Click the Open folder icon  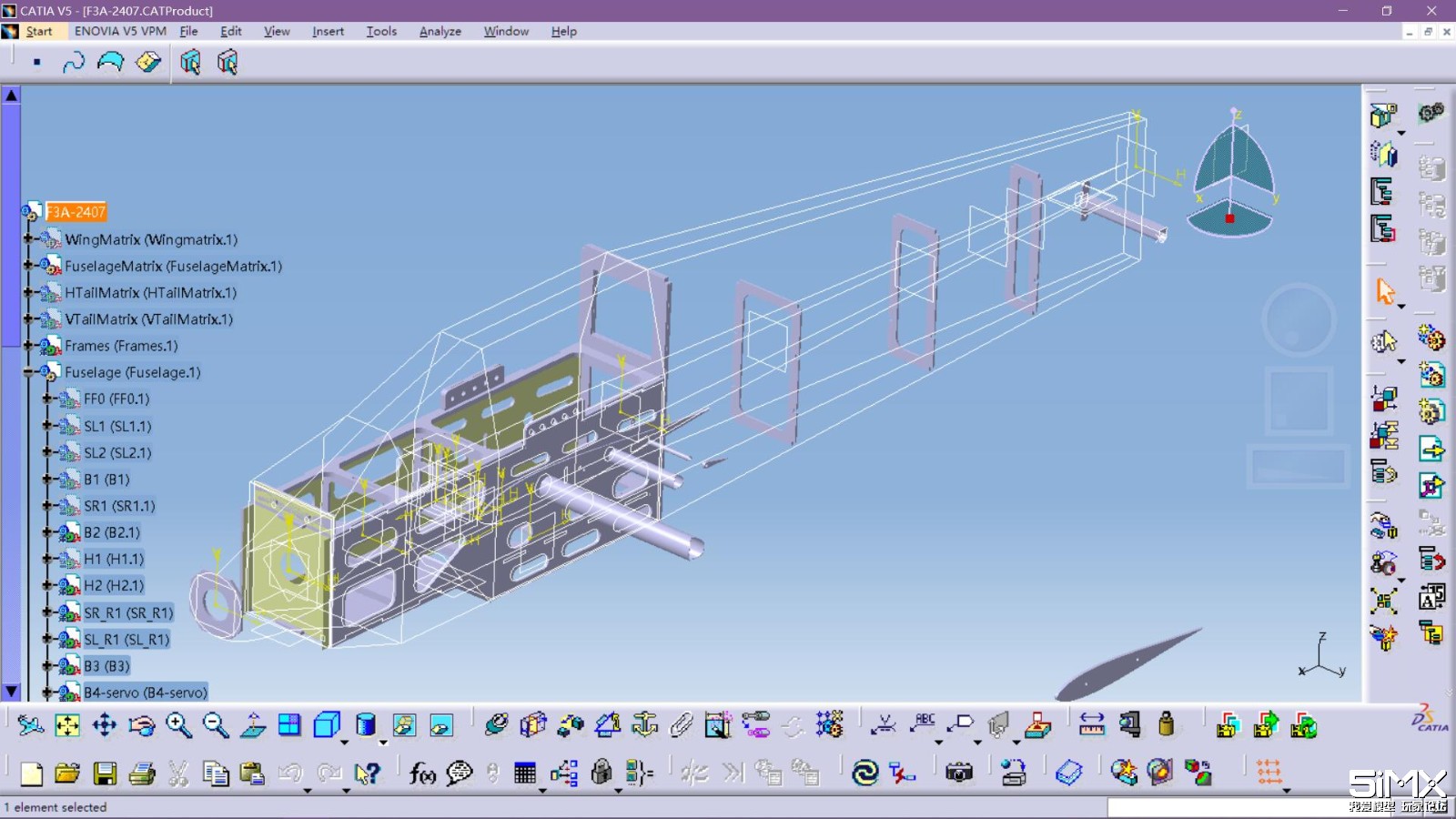pos(67,773)
